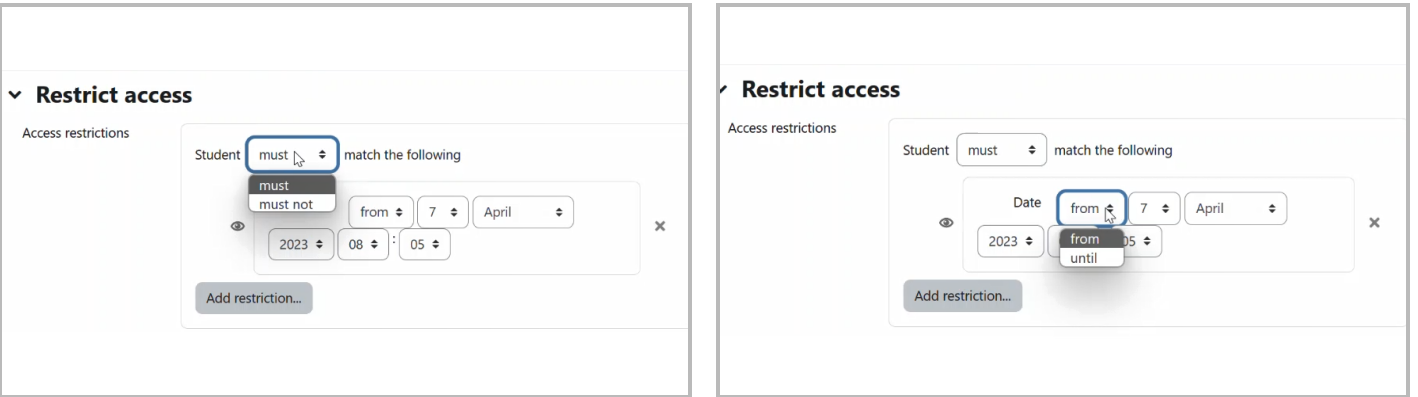Image resolution: width=1418 pixels, height=397 pixels.
Task: Open the 2023 year dropdown in right panel
Action: pyautogui.click(x=1010, y=241)
